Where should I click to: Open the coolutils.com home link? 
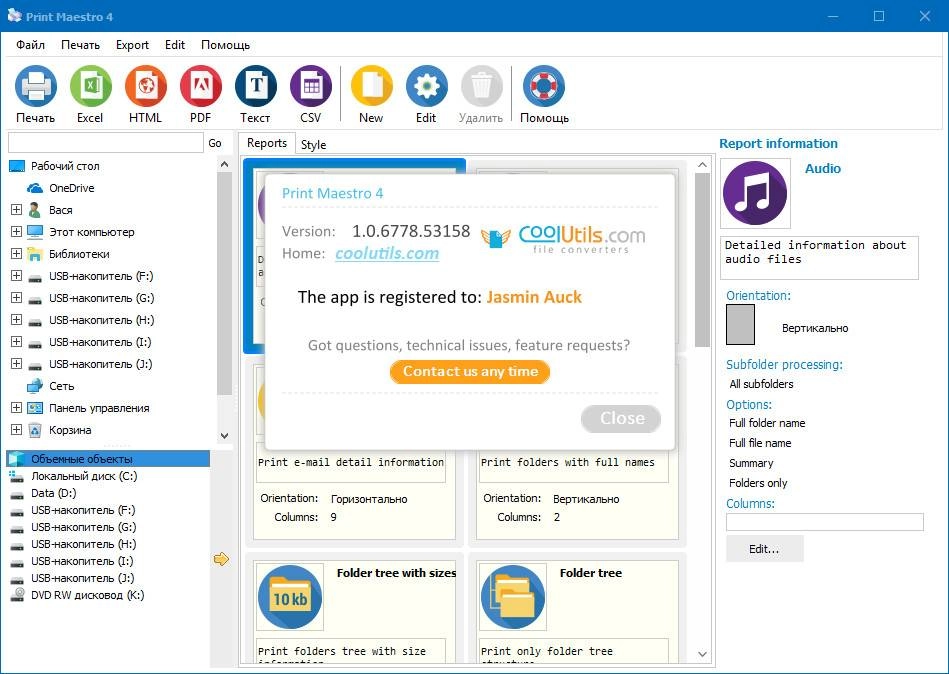coord(387,253)
